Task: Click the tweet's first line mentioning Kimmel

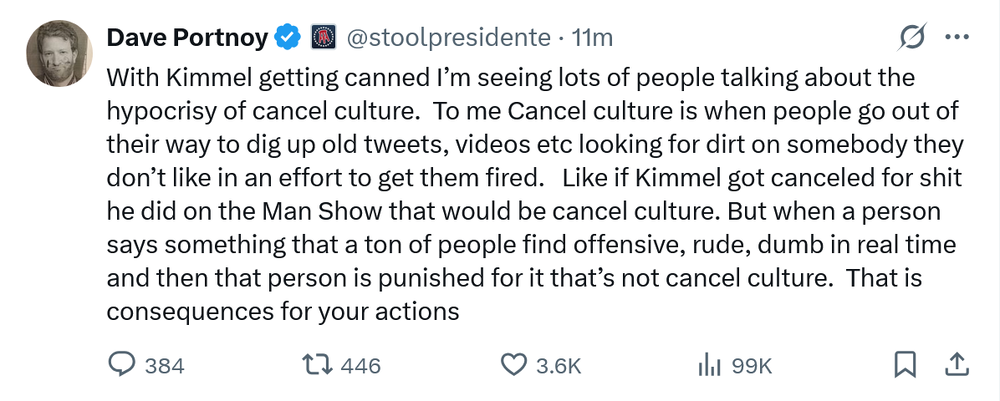Action: pos(510,76)
